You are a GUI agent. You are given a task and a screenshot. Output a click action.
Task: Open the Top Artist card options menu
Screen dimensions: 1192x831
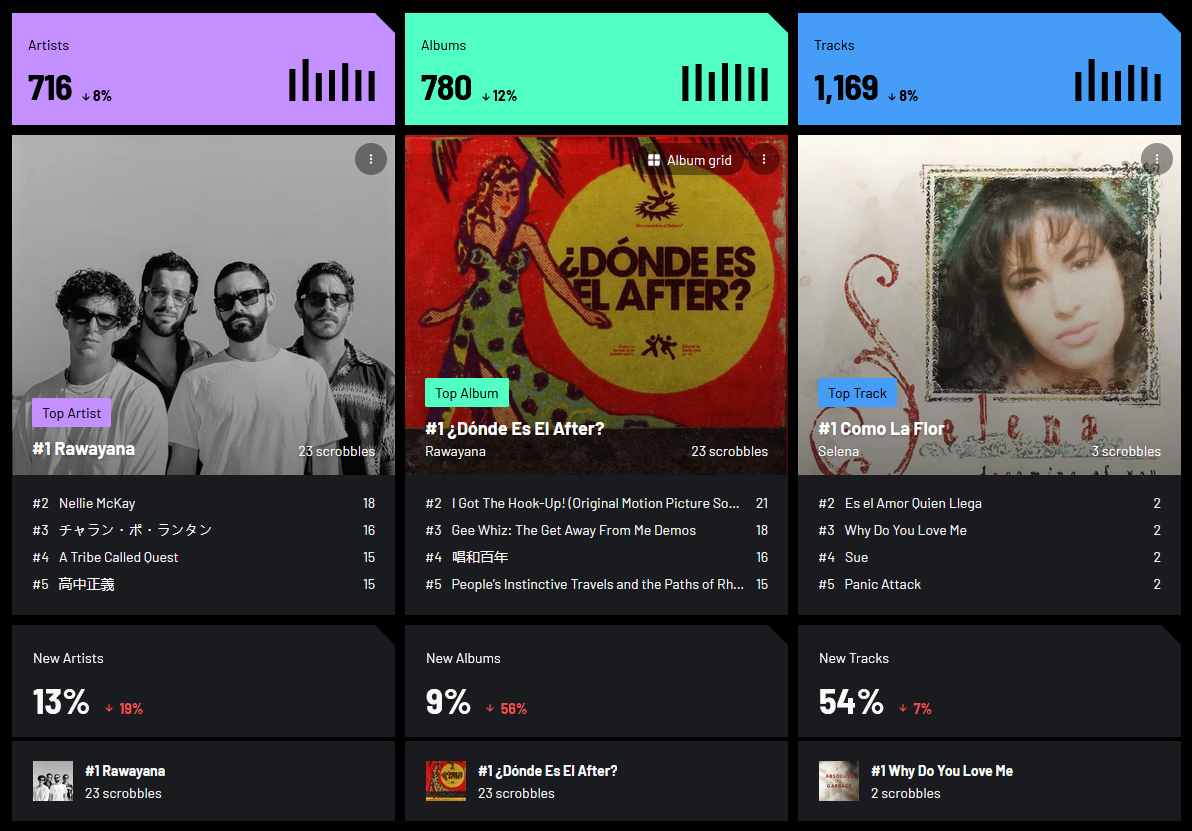(371, 160)
